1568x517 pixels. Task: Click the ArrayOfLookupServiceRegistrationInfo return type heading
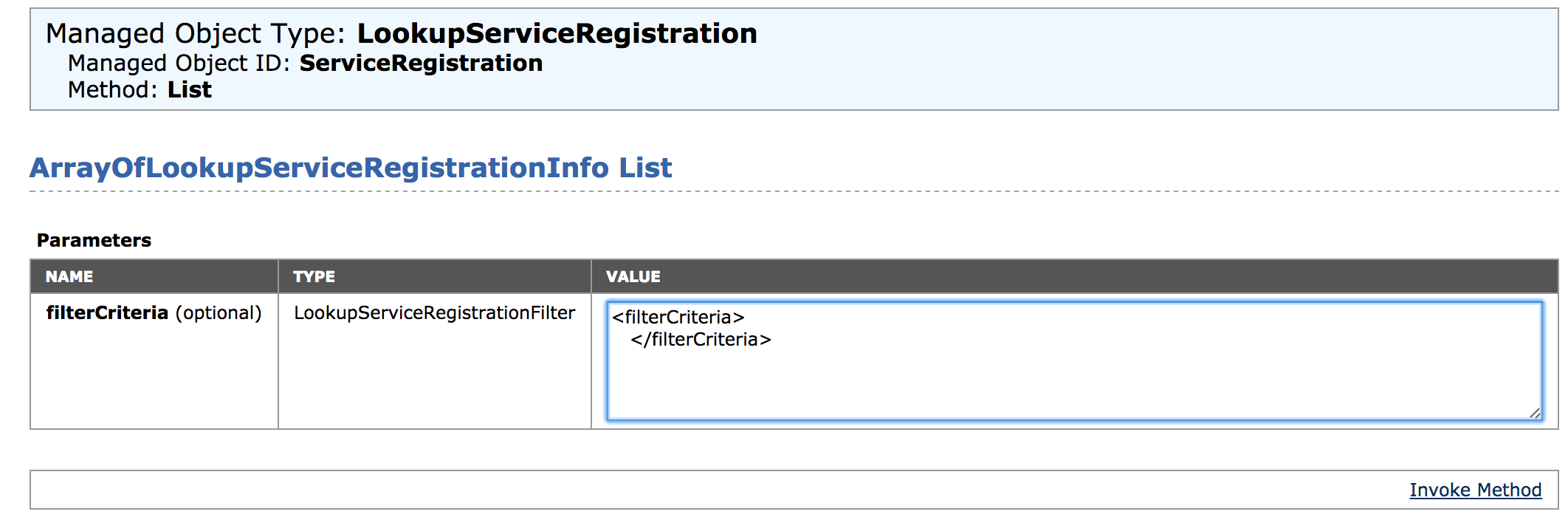(x=319, y=168)
